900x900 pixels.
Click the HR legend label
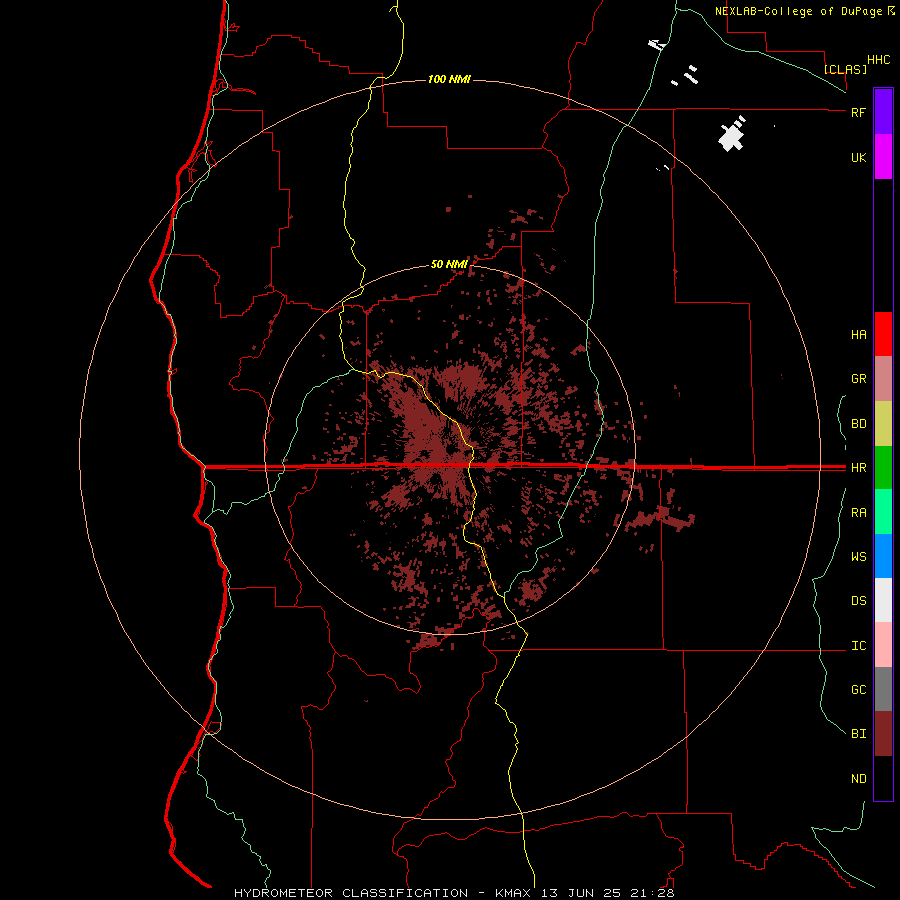[x=858, y=468]
